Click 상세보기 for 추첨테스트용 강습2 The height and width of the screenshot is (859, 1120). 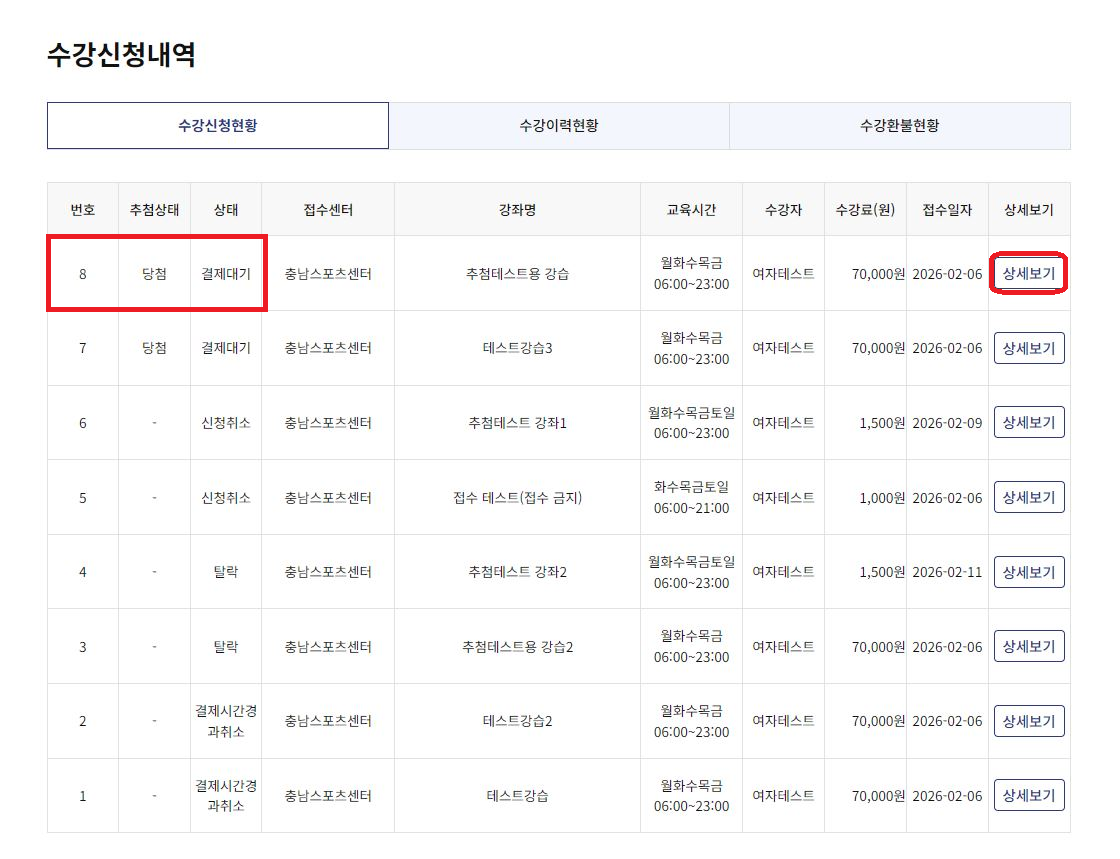1029,646
